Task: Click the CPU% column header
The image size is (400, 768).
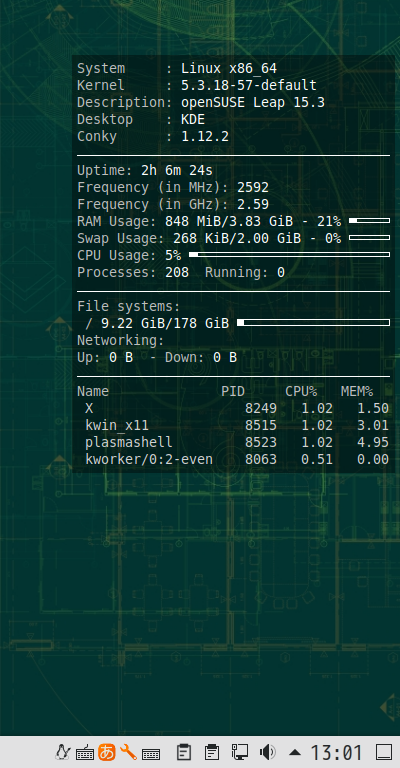Action: point(301,391)
